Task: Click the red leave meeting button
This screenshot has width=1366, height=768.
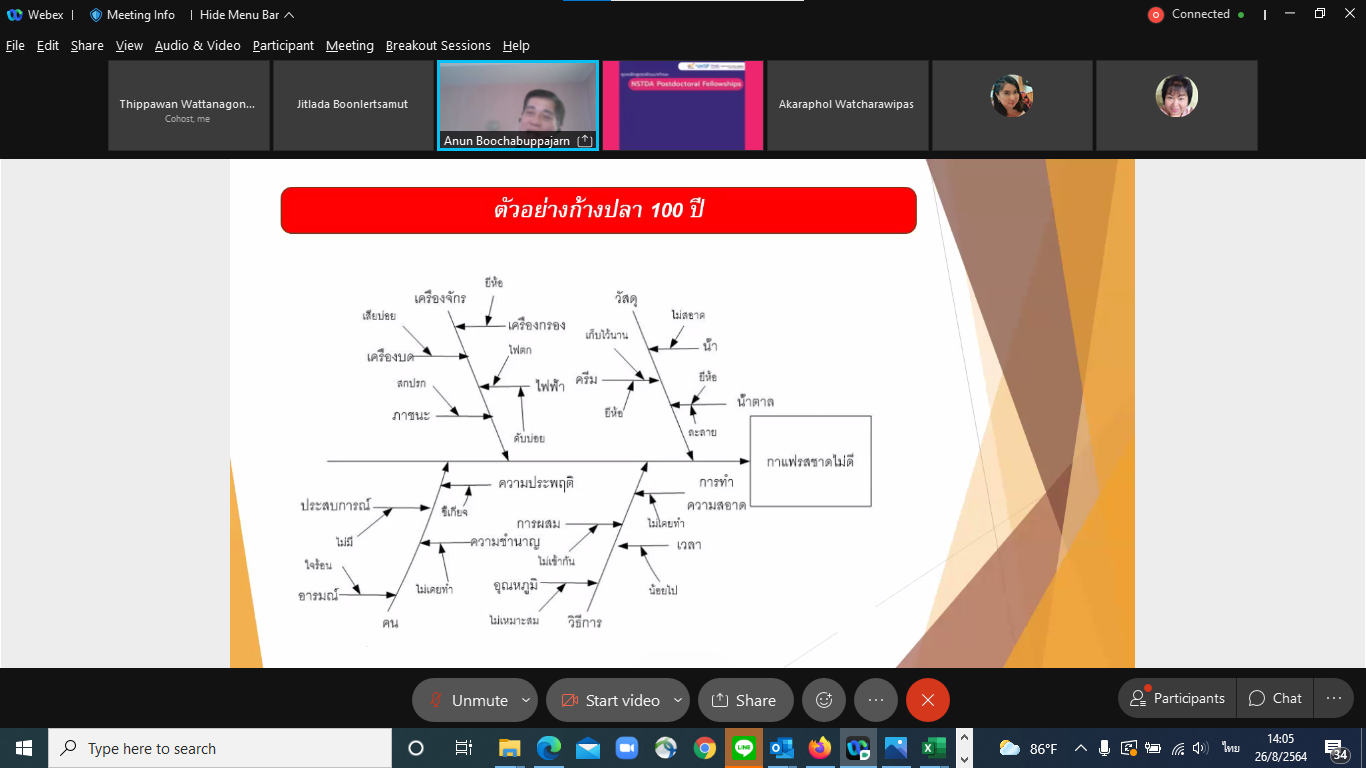Action: [928, 700]
